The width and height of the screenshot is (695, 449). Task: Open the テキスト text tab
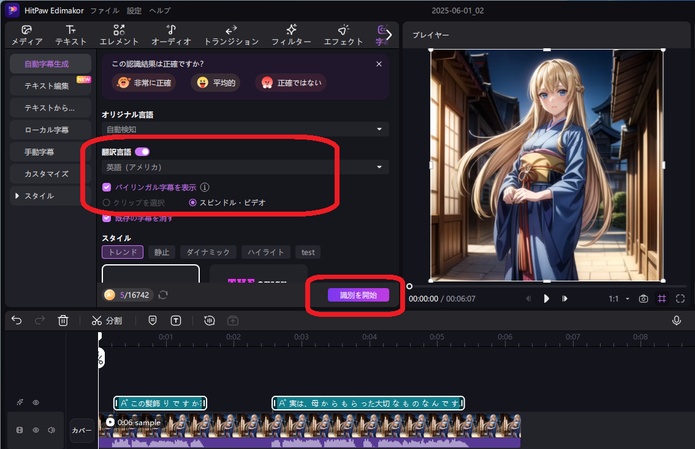click(70, 35)
